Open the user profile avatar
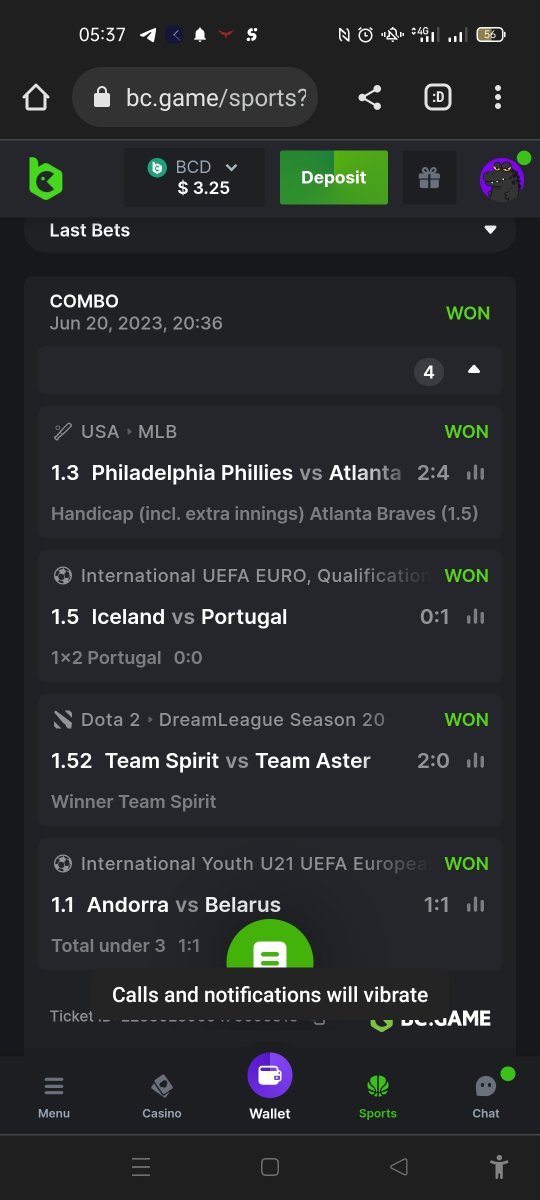Screen dimensions: 540x1200 503,179
